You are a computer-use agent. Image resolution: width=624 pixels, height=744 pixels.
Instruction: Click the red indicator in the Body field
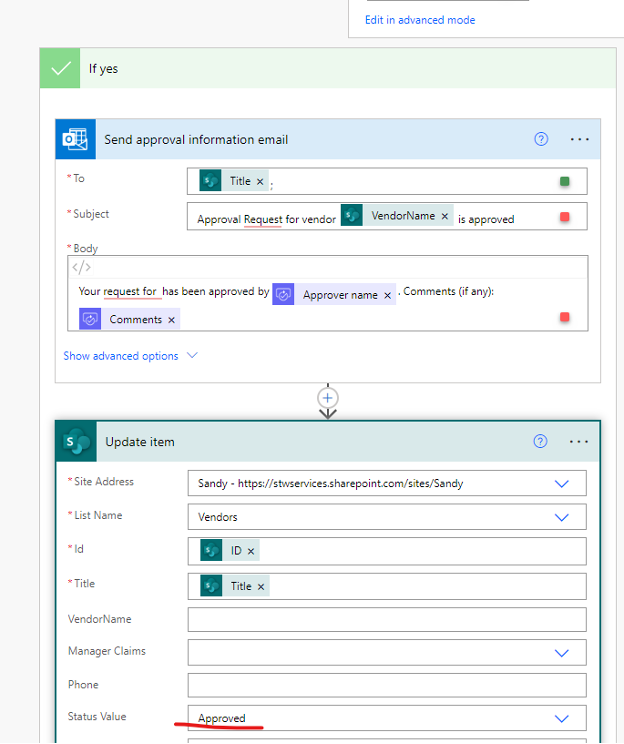point(564,316)
